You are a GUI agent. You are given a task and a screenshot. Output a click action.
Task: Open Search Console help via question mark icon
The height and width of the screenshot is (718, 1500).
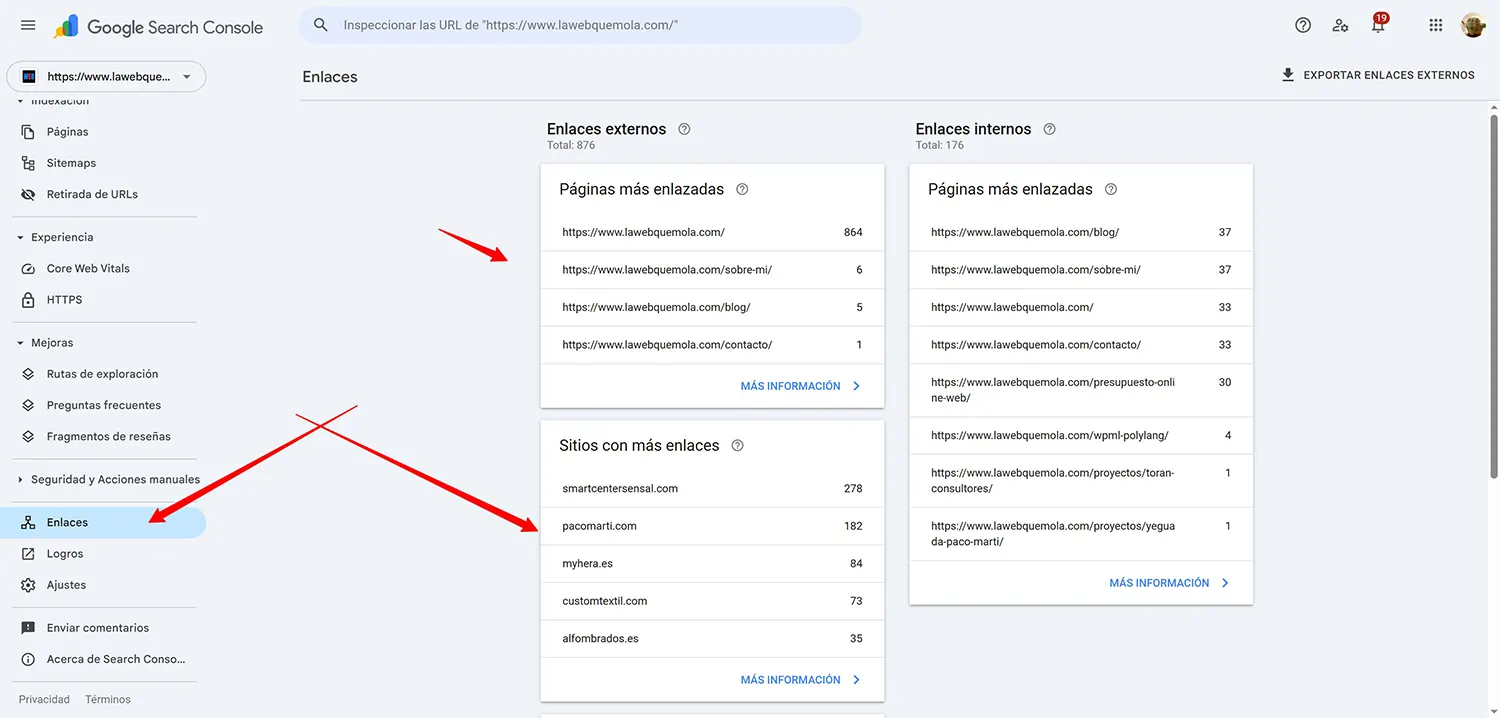[1302, 25]
